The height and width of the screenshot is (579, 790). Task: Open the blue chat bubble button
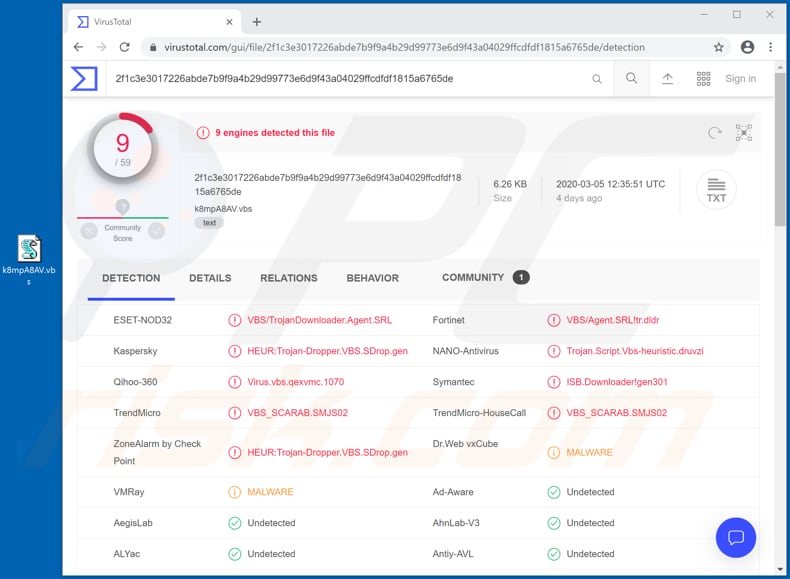click(736, 538)
